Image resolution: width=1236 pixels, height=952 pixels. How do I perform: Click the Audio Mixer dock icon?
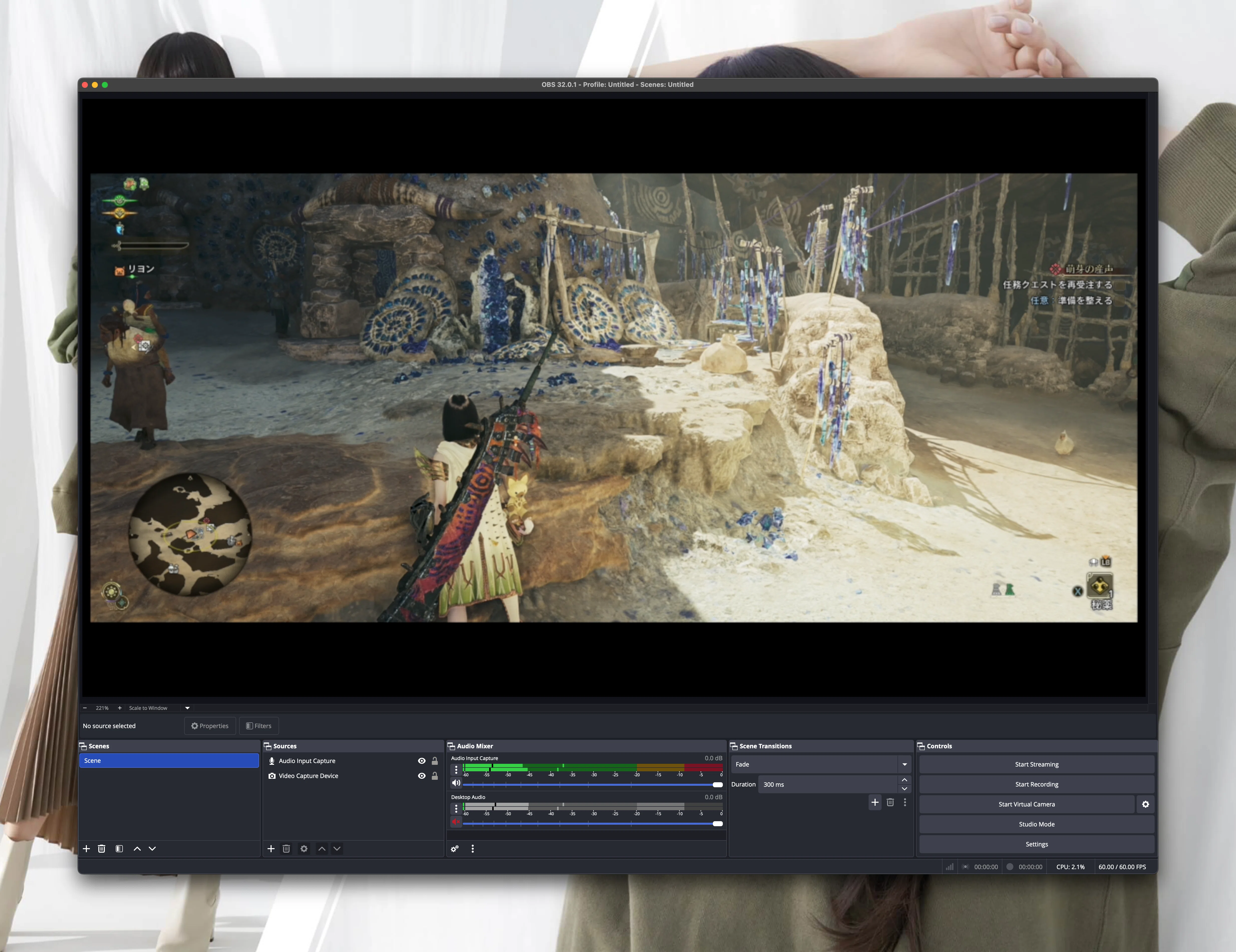(451, 746)
